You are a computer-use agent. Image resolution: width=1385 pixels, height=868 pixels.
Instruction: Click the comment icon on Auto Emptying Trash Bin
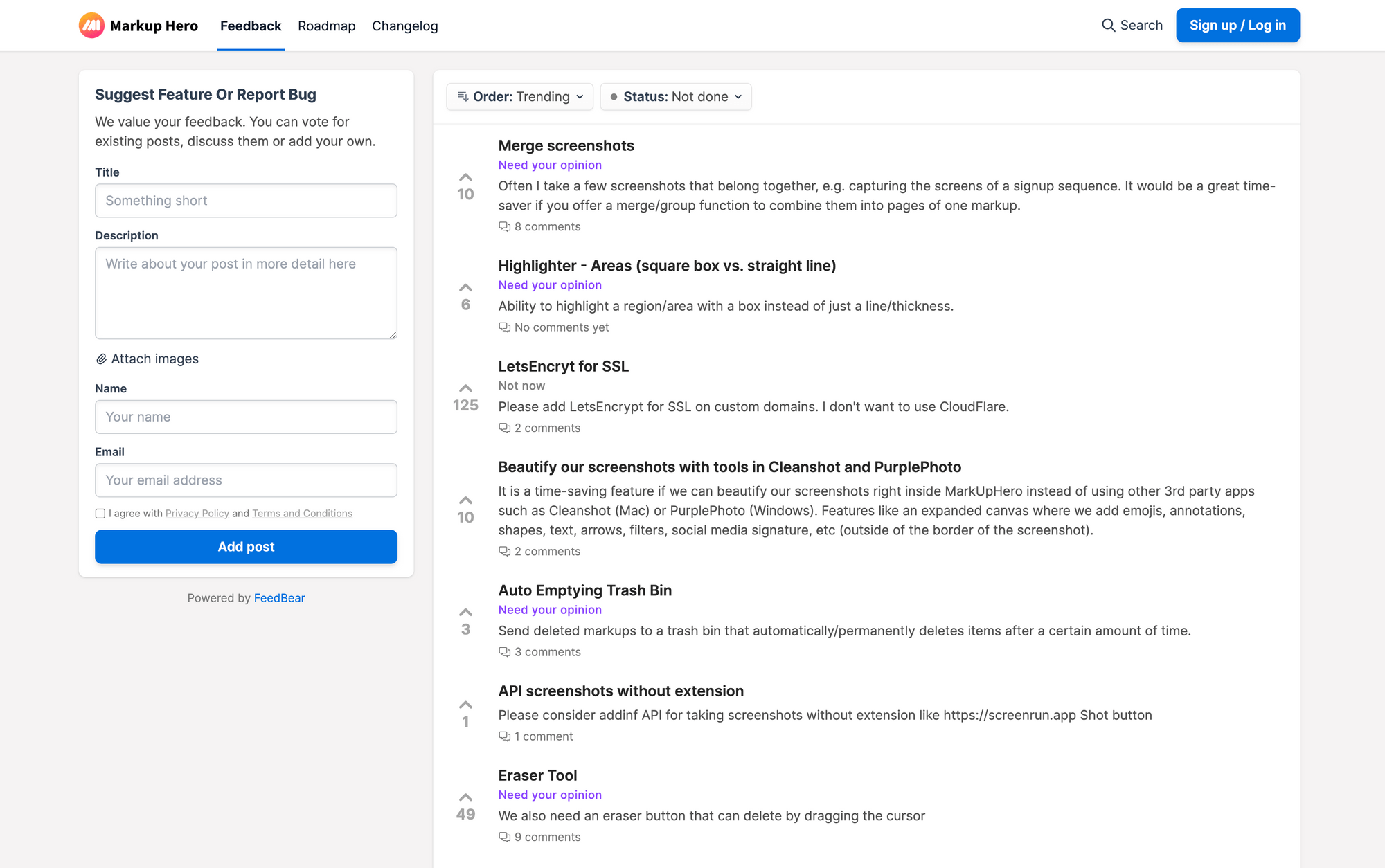click(x=504, y=651)
